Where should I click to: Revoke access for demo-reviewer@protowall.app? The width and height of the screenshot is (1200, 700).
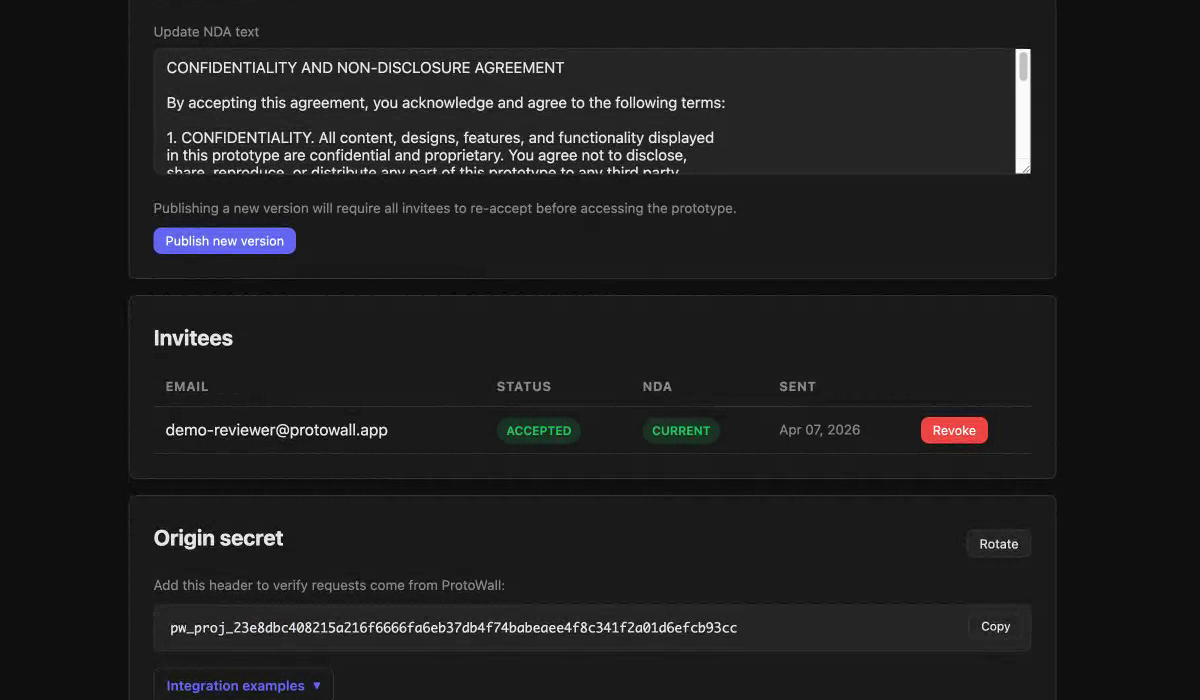pos(954,430)
